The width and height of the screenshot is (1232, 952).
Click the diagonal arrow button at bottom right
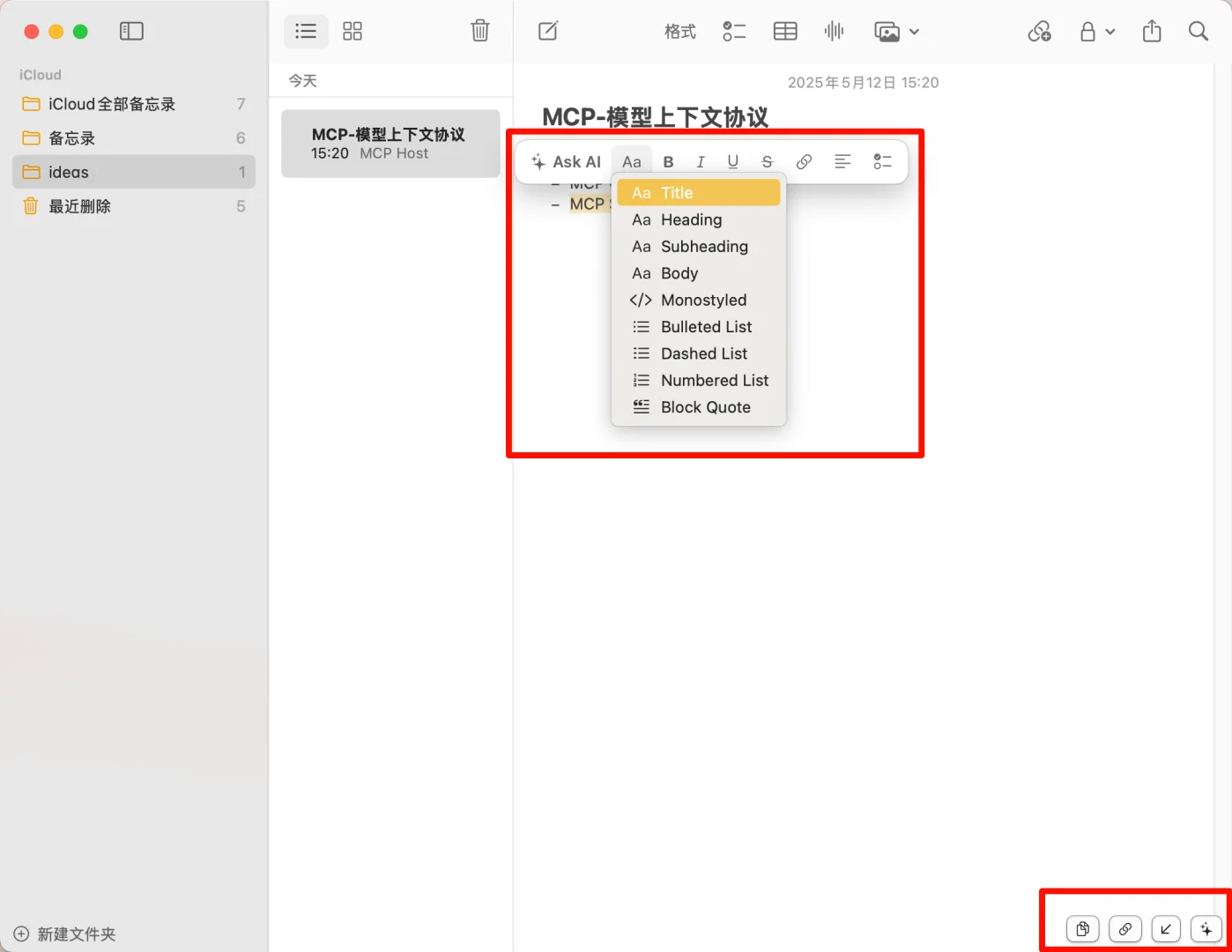(1166, 929)
